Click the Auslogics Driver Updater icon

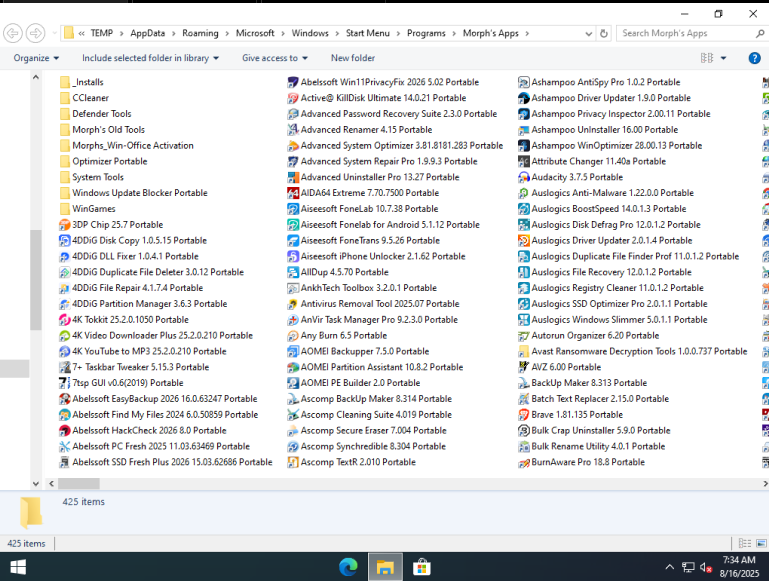tap(524, 241)
